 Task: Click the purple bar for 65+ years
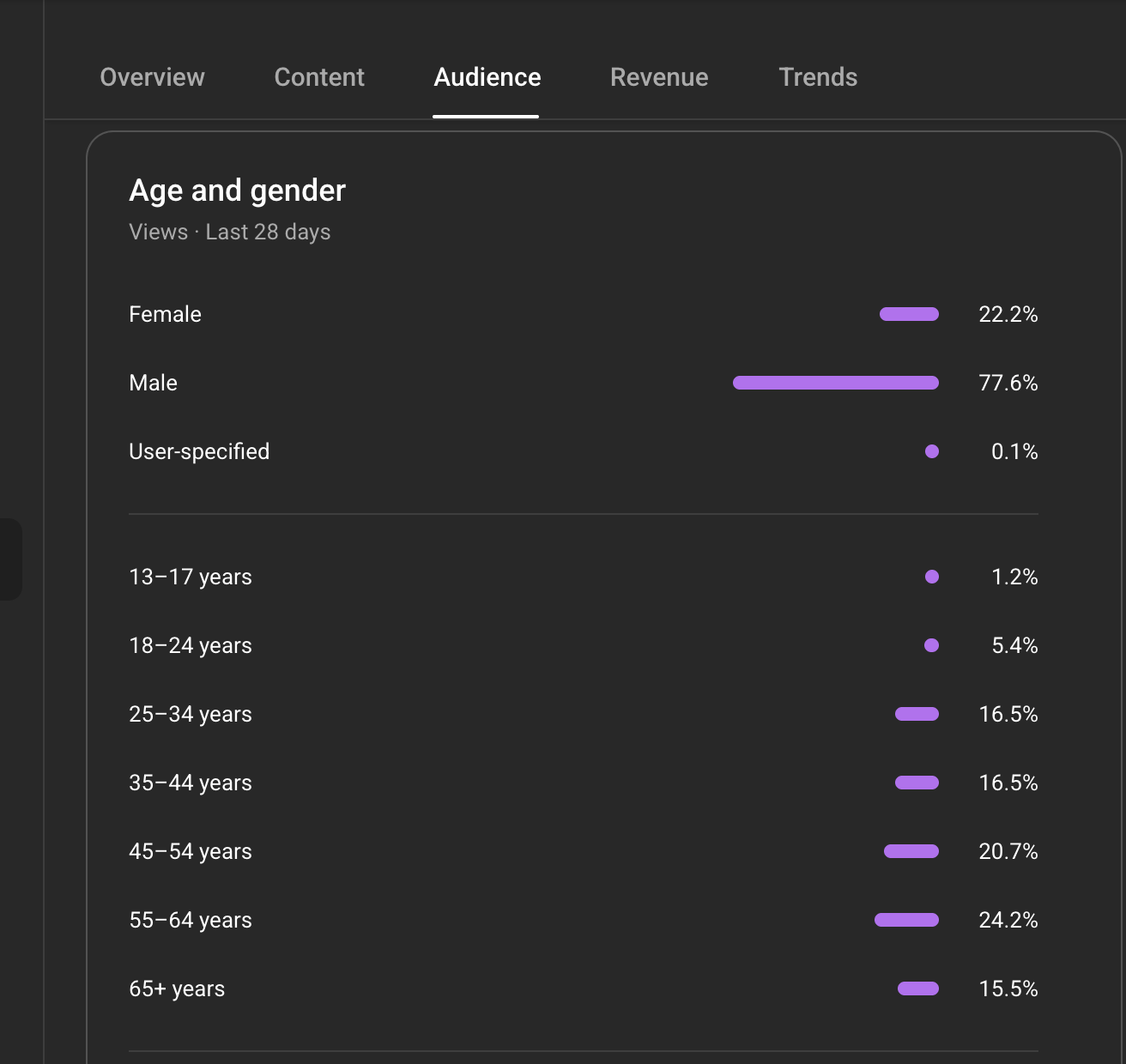(x=918, y=988)
